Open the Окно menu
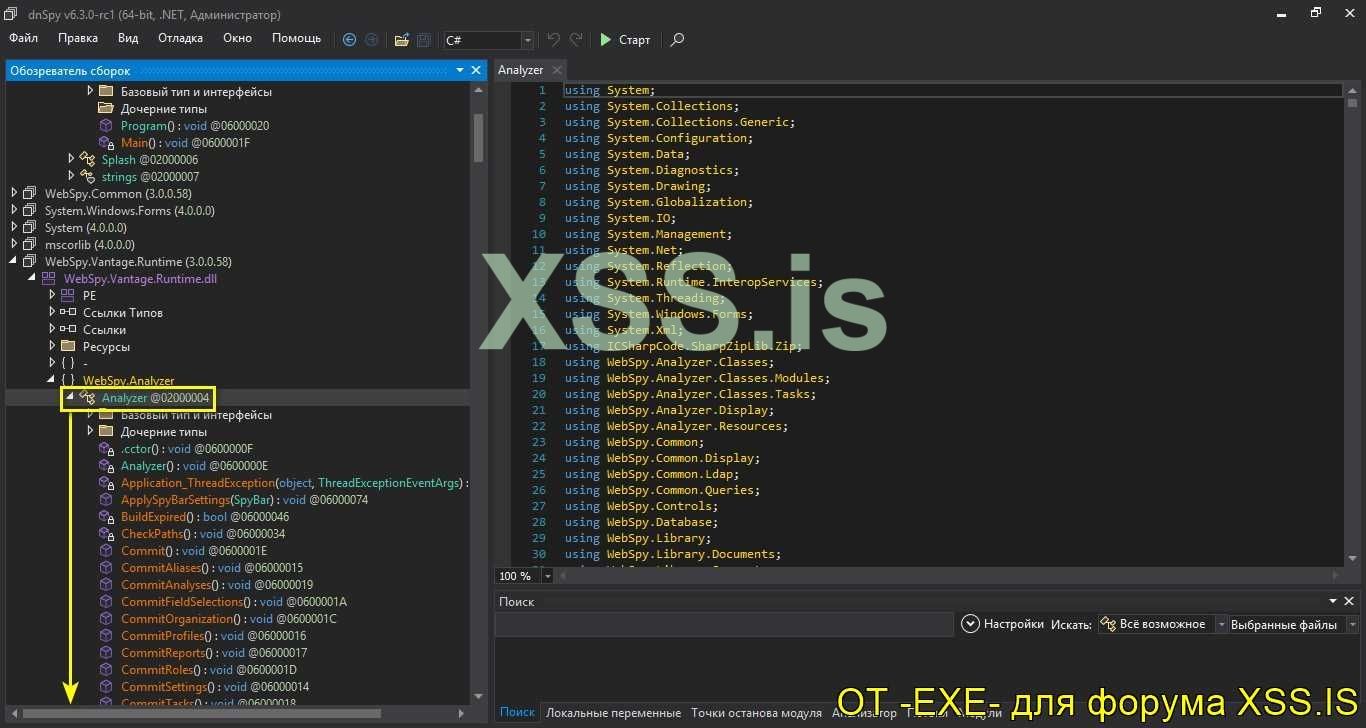Image resolution: width=1366 pixels, height=728 pixels. pyautogui.click(x=237, y=38)
